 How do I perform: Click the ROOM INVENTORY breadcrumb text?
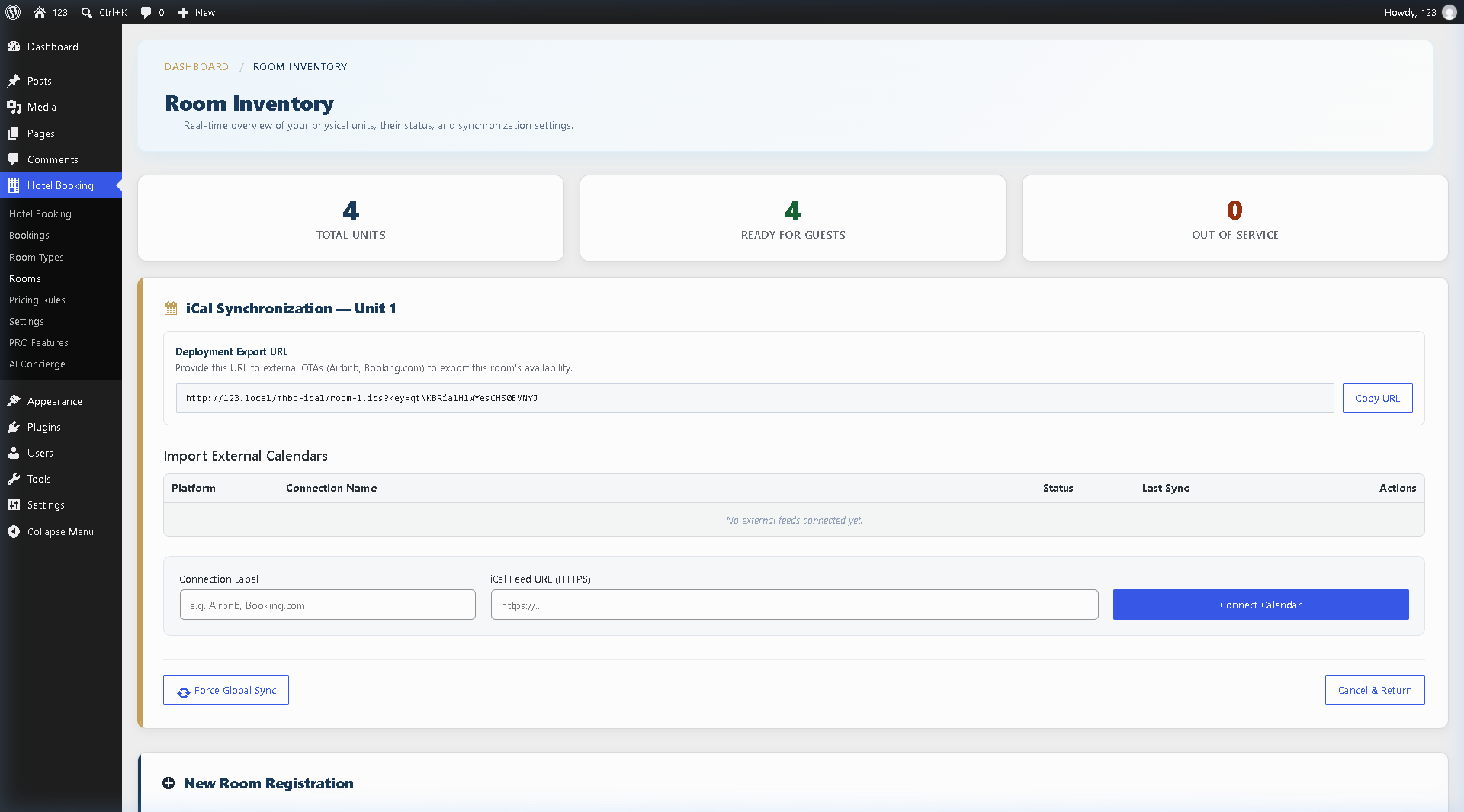[300, 67]
